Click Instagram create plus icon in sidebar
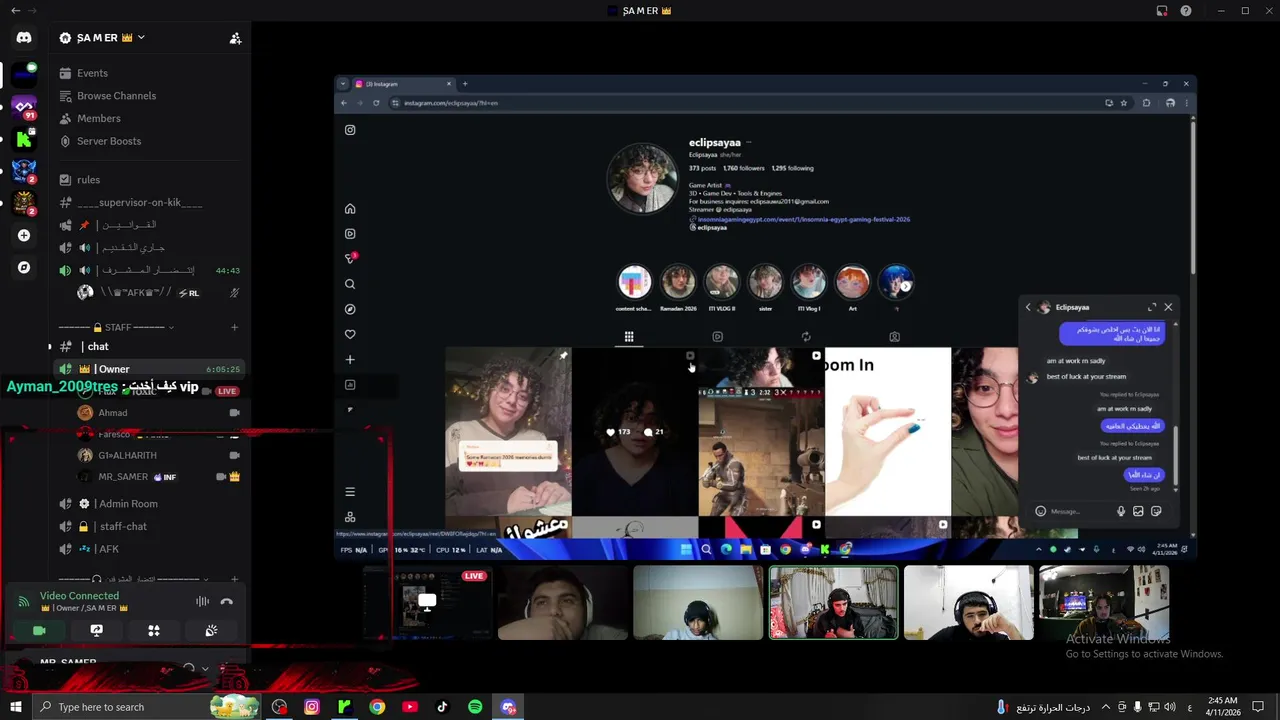The width and height of the screenshot is (1280, 720). (x=350, y=359)
